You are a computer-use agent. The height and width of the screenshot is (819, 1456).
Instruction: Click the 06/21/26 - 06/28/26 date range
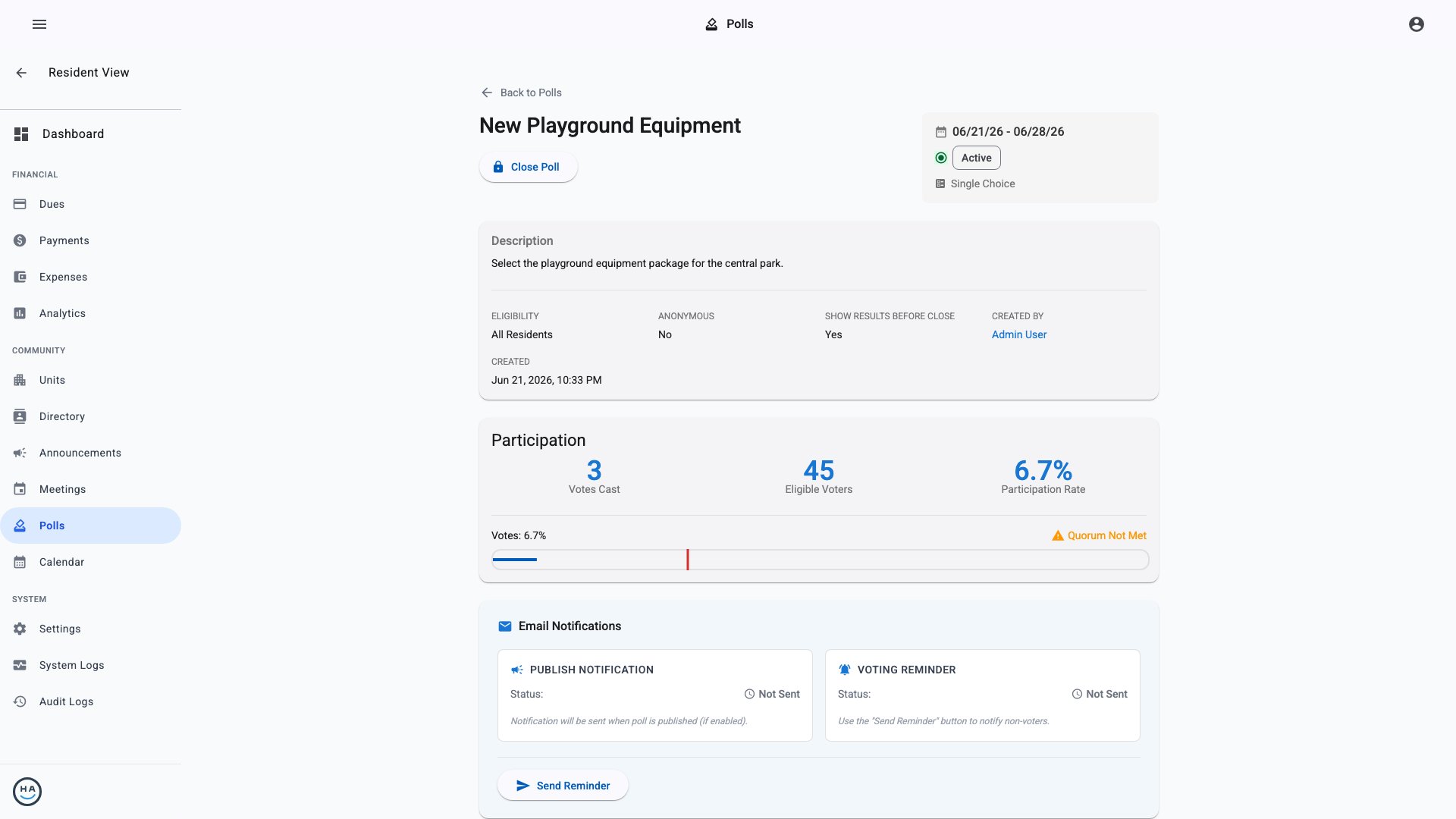click(1008, 132)
